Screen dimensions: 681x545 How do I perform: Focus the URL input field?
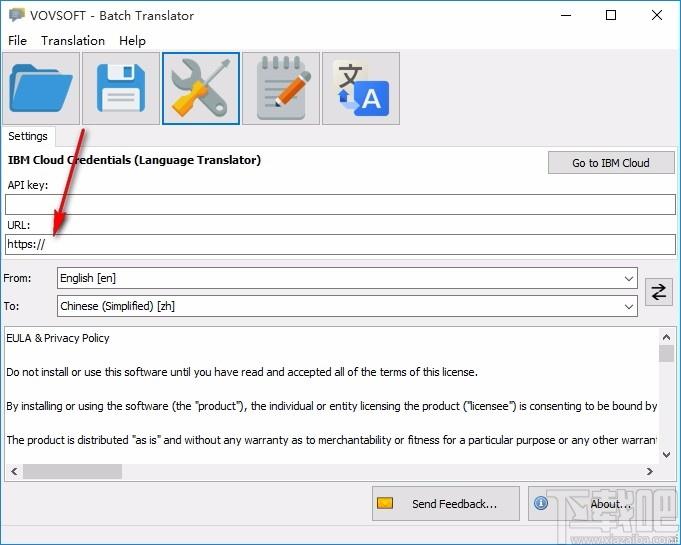click(x=340, y=244)
